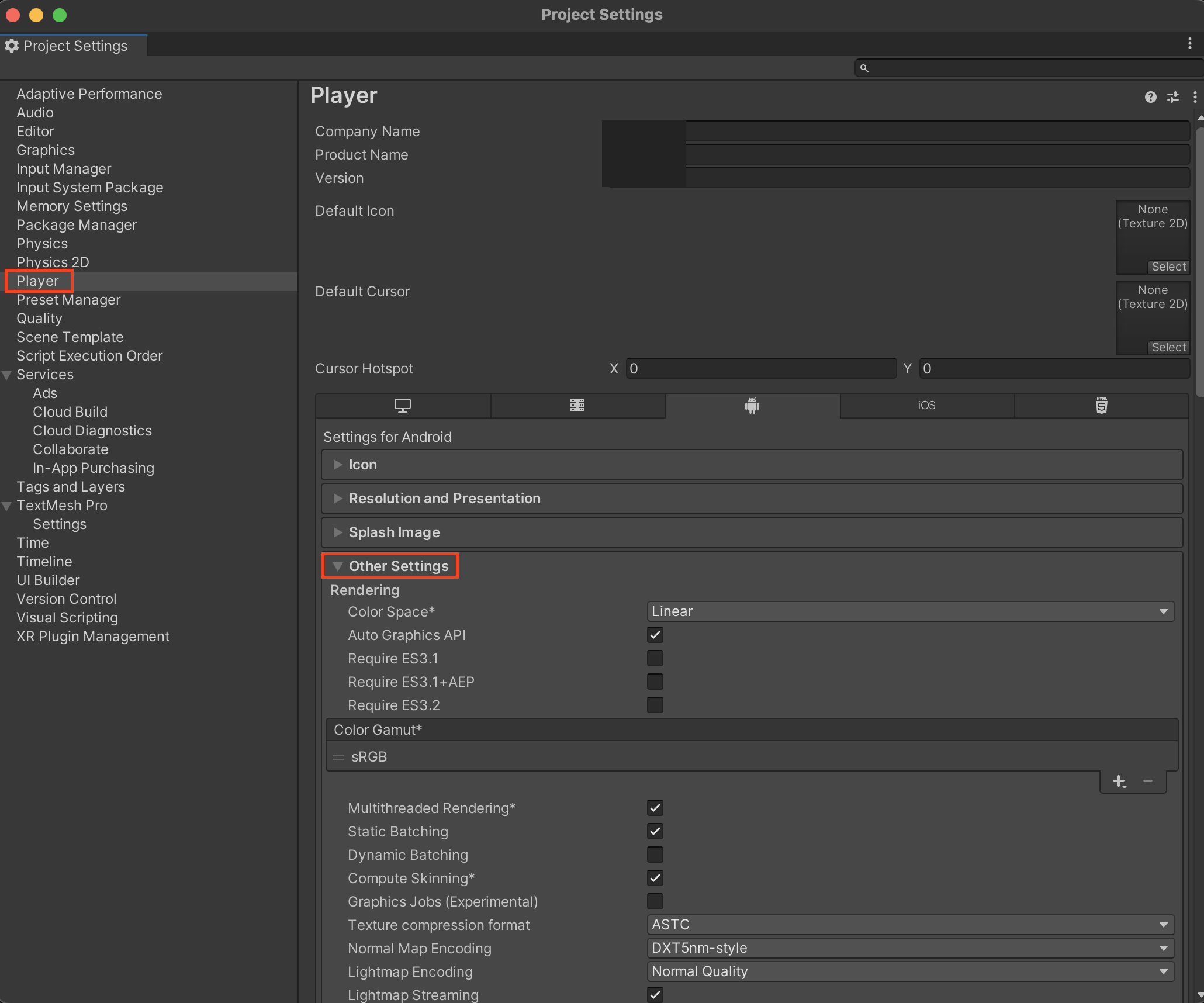Open the window's three-dot options menu

pyautogui.click(x=1189, y=44)
